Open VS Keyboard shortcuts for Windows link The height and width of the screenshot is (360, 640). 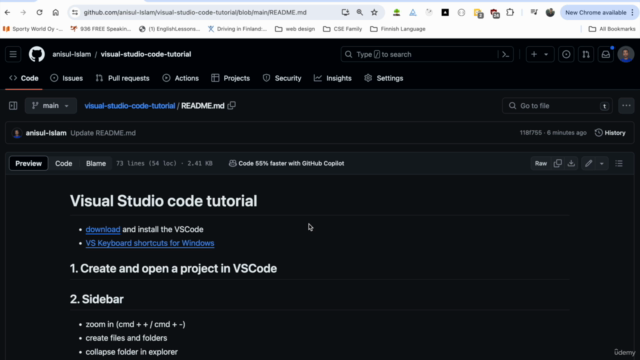point(150,243)
